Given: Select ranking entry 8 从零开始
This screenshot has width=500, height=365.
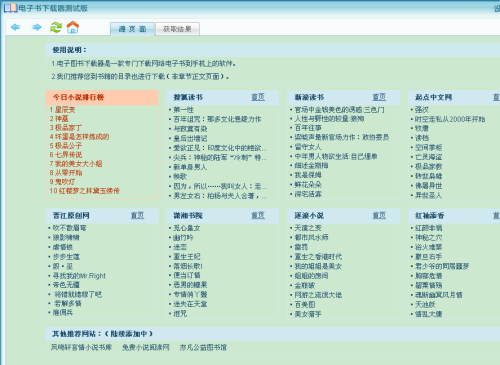Looking at the screenshot, I should (66, 173).
